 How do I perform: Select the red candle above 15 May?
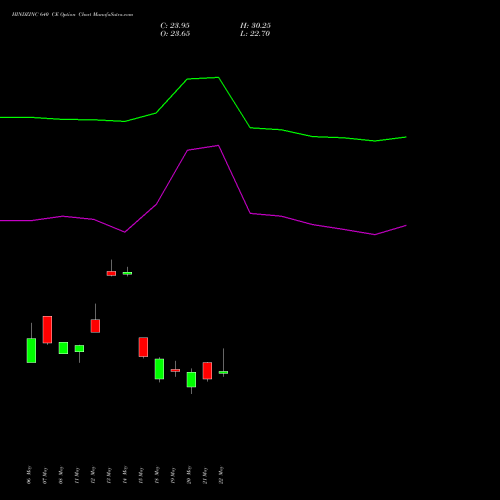point(143,347)
